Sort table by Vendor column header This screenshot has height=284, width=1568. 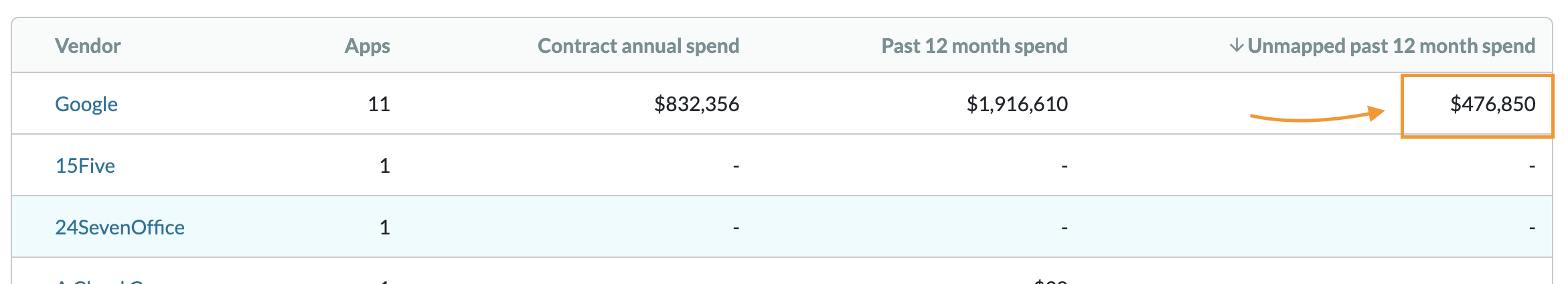88,46
